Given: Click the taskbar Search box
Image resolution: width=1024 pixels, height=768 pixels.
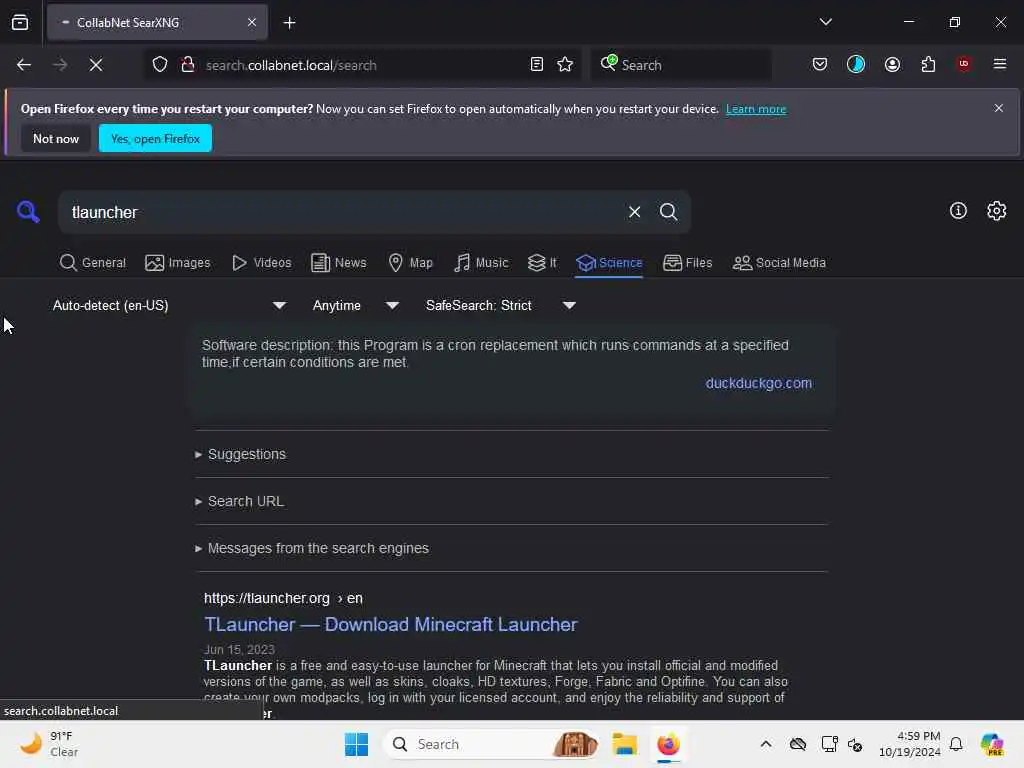Looking at the screenshot, I should (491, 744).
